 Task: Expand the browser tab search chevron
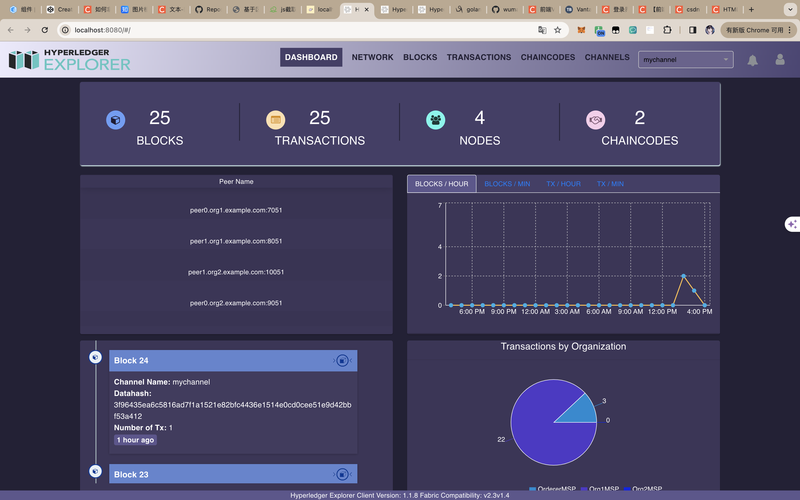click(790, 9)
